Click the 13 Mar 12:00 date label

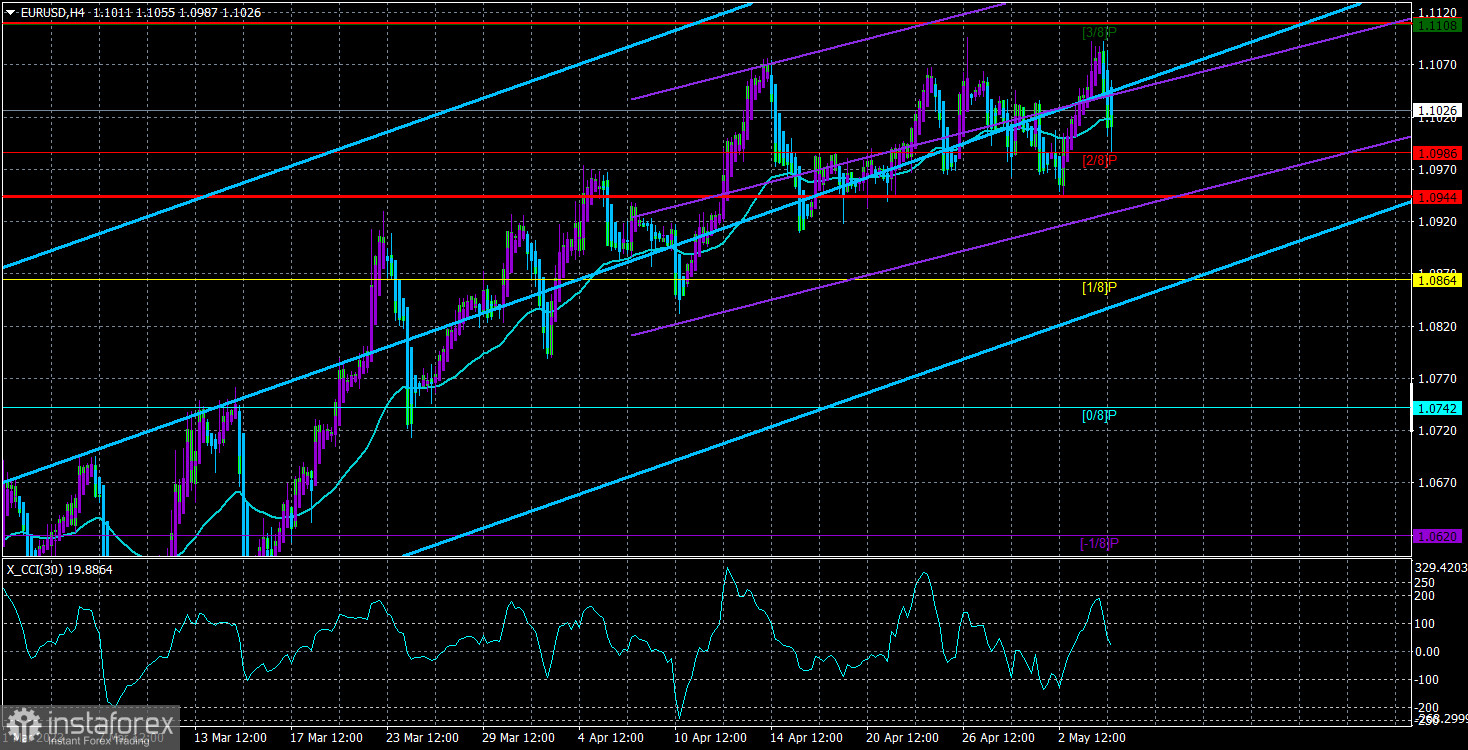click(230, 738)
